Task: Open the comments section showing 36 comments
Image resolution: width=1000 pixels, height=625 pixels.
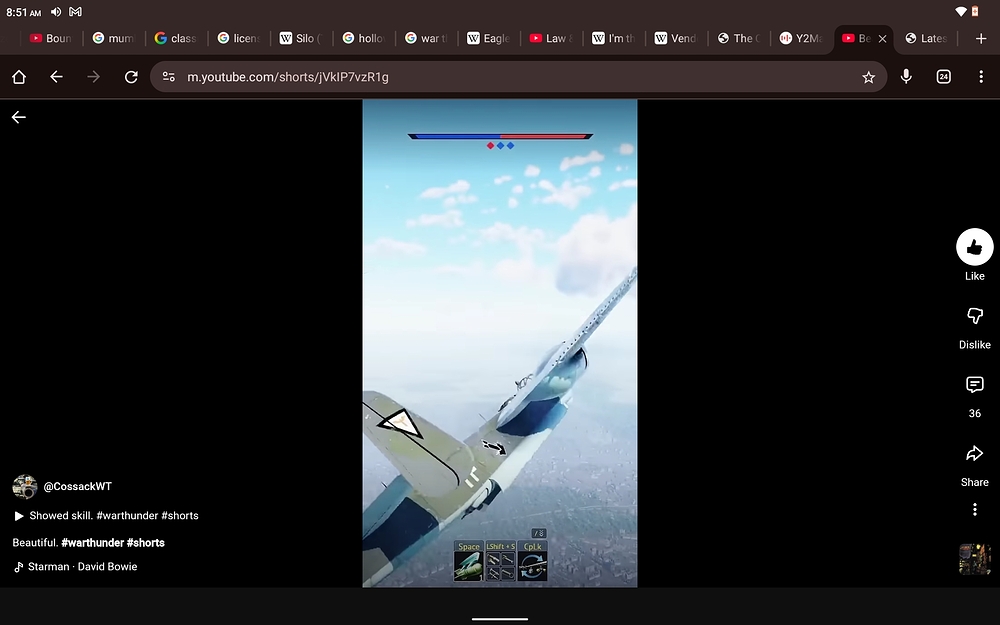Action: tap(974, 385)
